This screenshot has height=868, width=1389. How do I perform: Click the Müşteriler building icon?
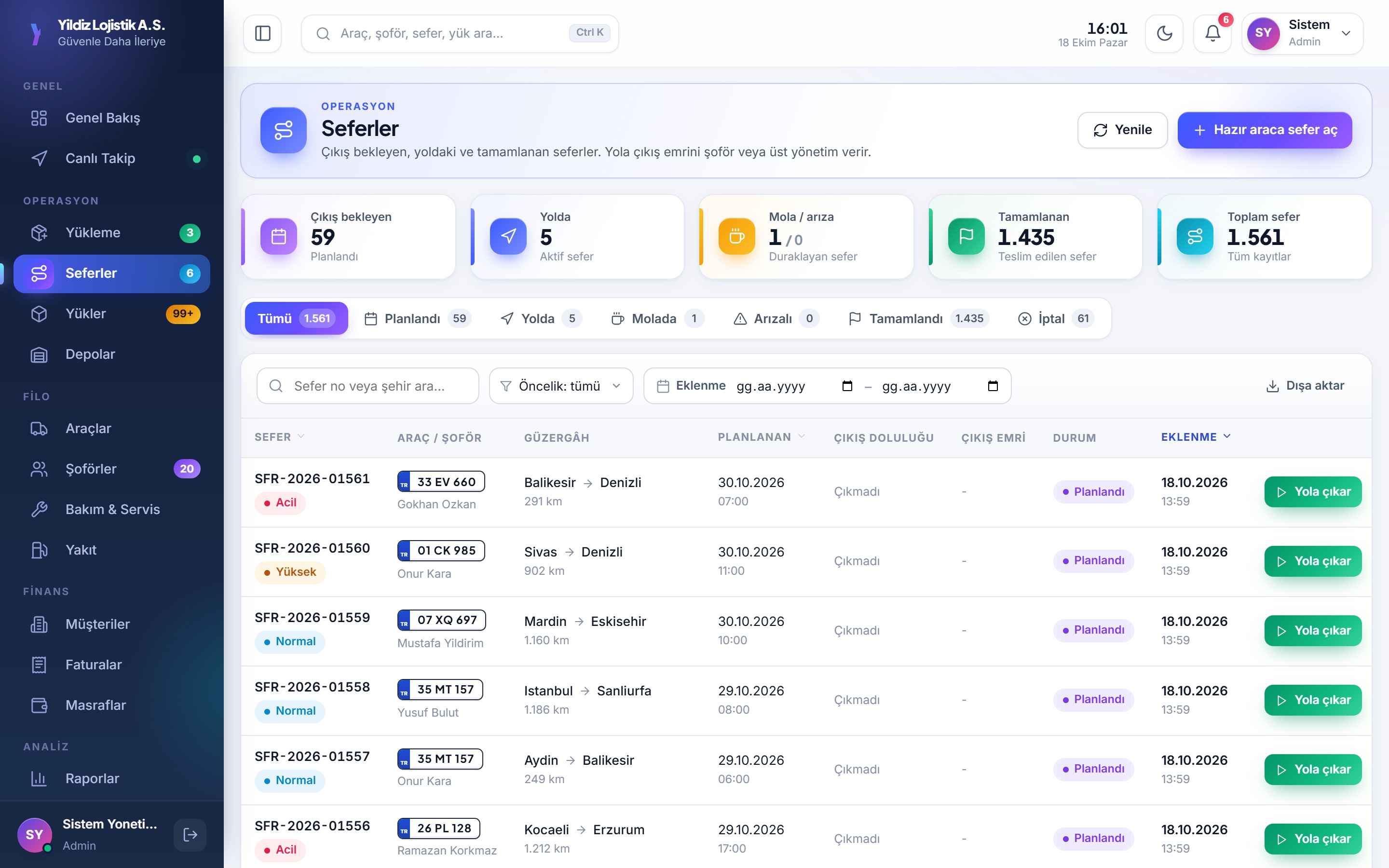click(39, 624)
